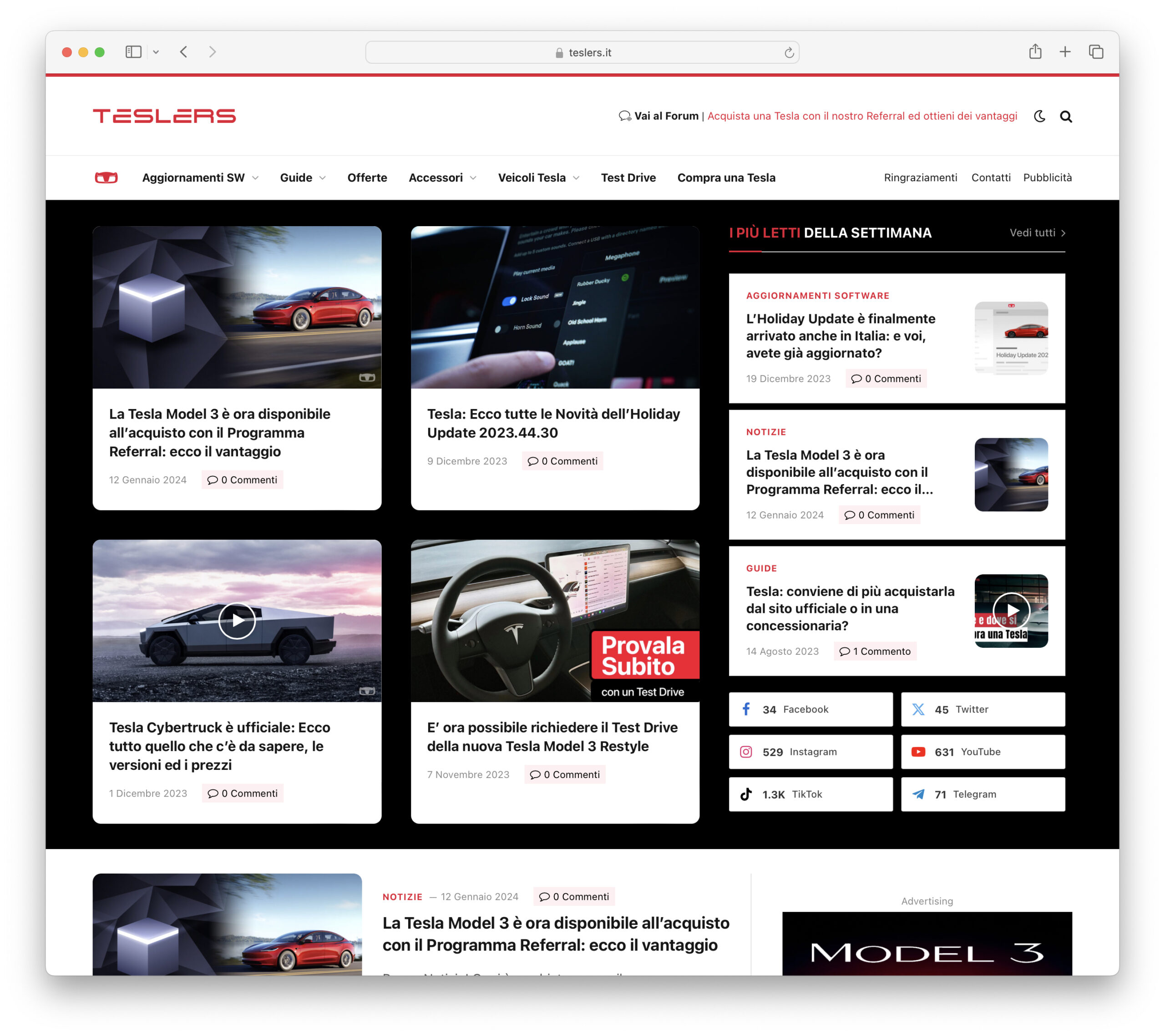Viewport: 1165px width, 1036px height.
Task: Go back with Safari's back arrow
Action: tap(183, 52)
